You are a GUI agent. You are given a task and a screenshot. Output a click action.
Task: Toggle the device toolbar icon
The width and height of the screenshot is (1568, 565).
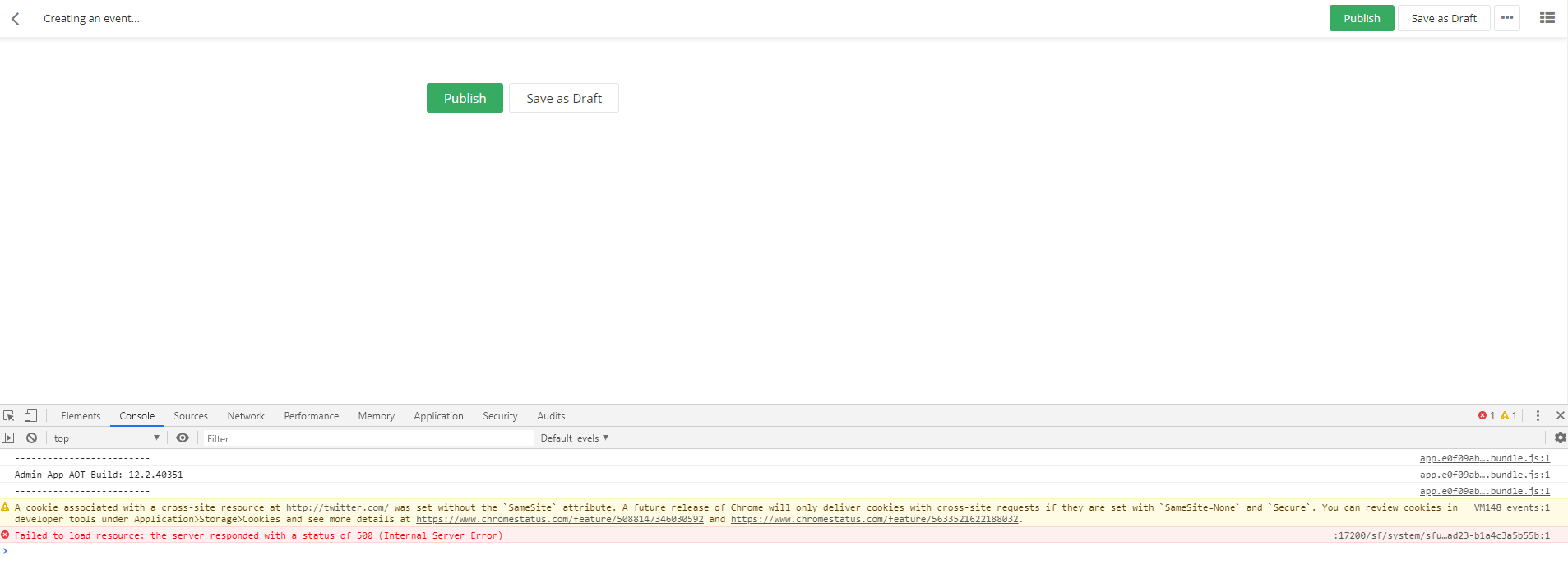[x=30, y=416]
